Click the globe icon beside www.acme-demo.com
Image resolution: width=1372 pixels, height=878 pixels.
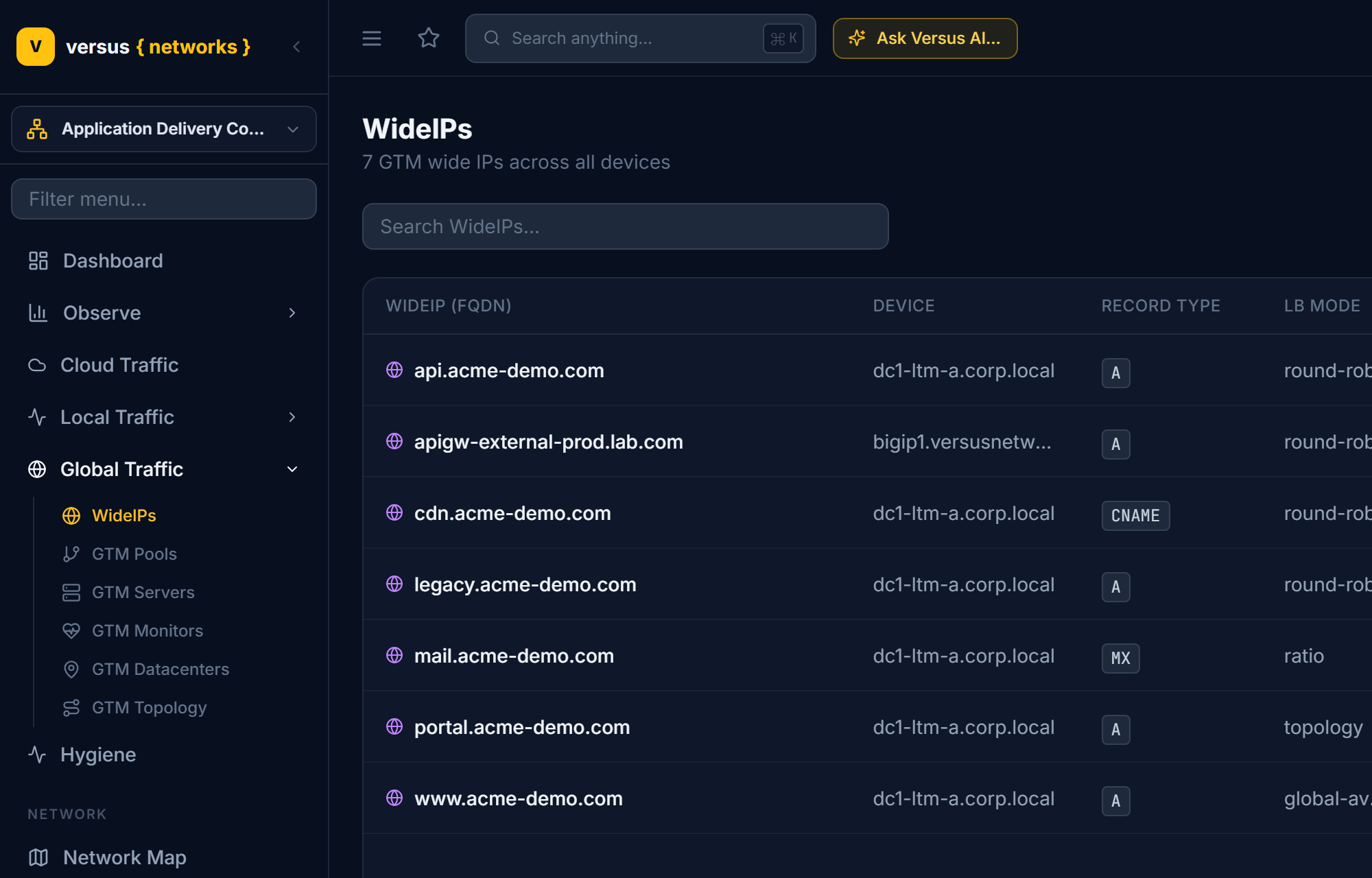394,798
